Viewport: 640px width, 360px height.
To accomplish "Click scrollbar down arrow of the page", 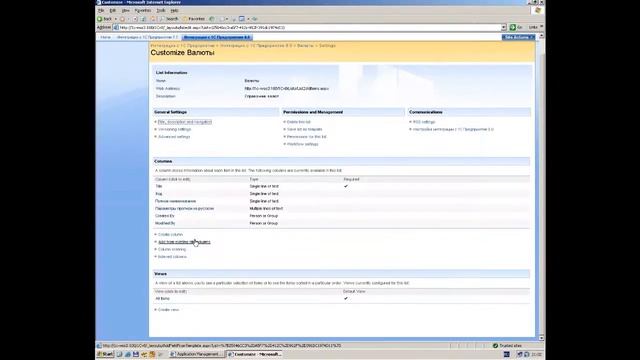I will [542, 338].
